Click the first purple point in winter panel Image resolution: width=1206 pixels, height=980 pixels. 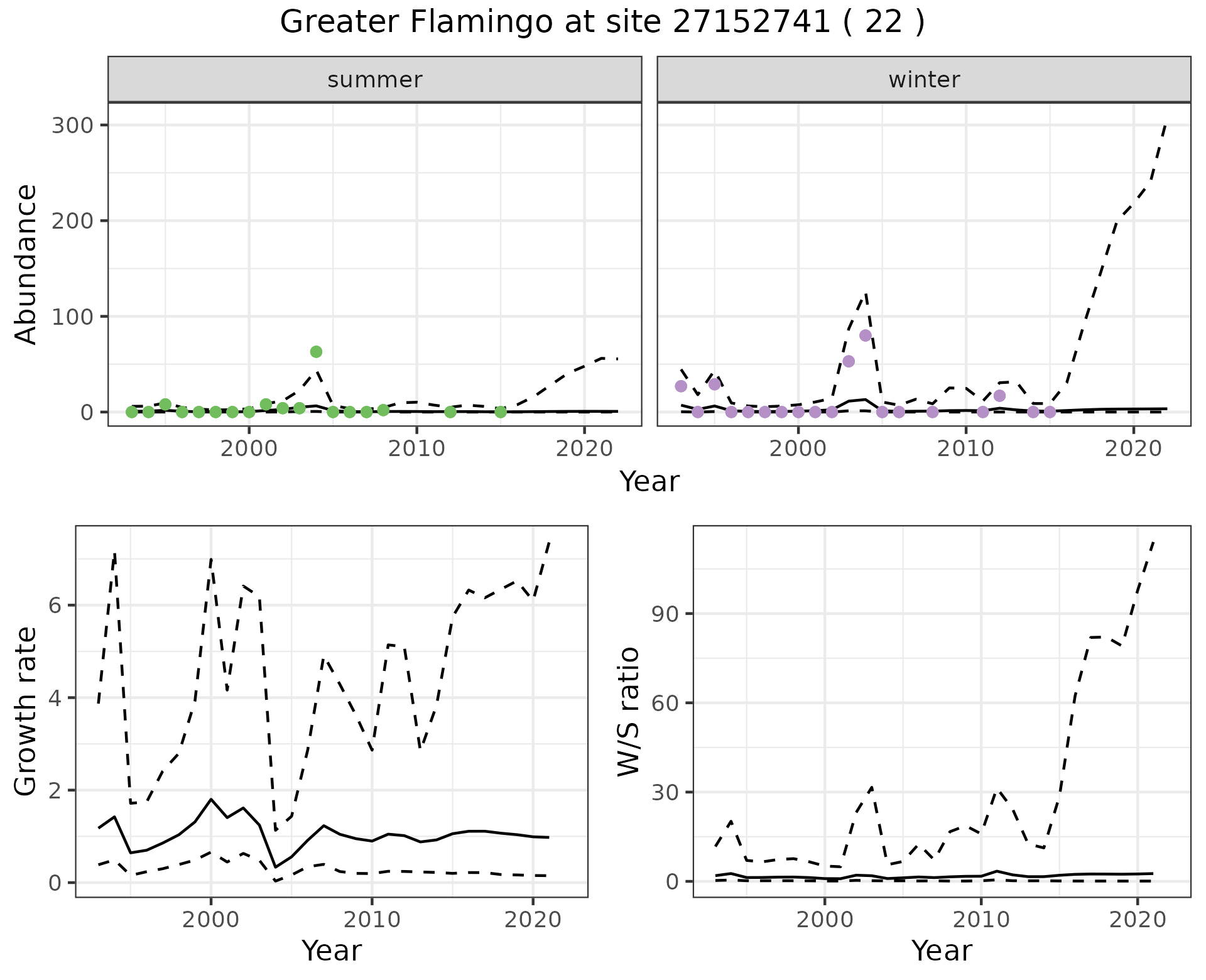tap(681, 386)
